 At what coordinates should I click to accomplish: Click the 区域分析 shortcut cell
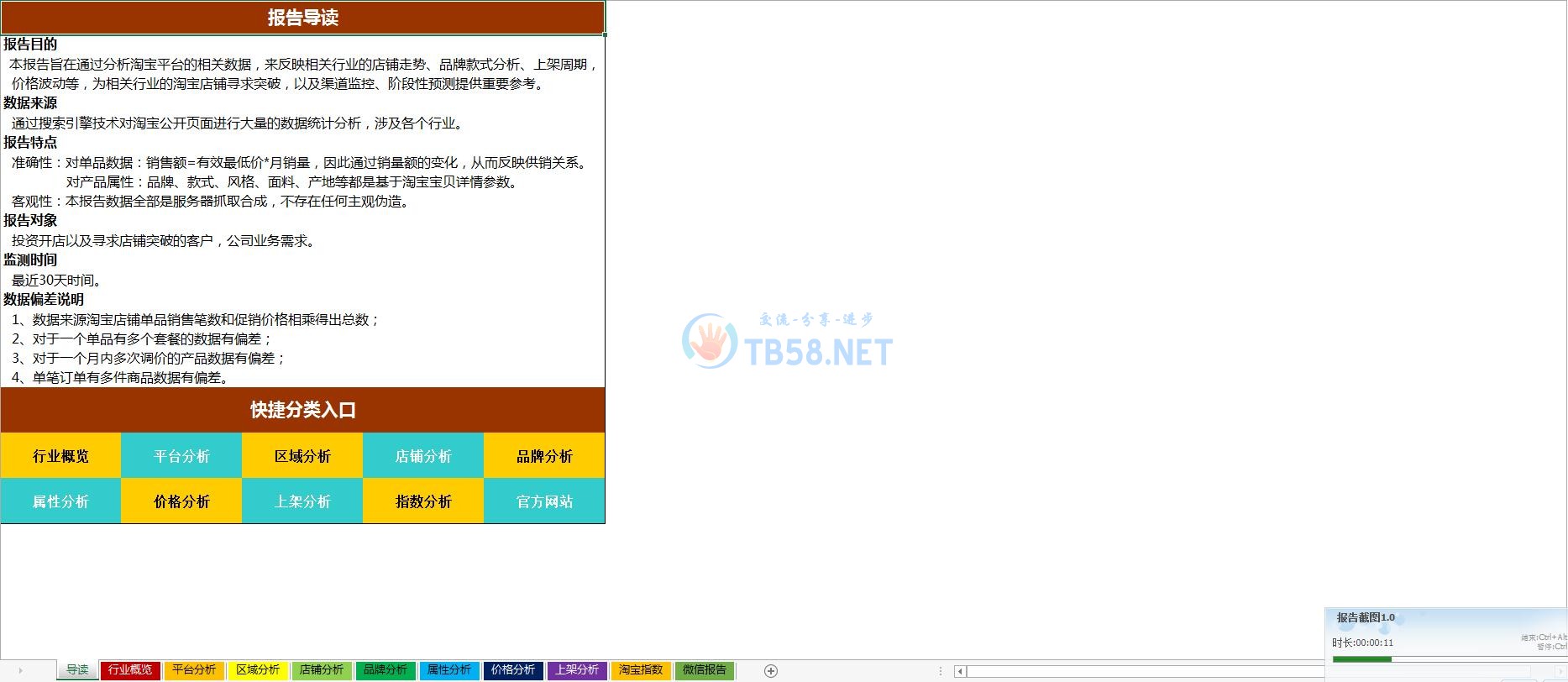tap(302, 456)
